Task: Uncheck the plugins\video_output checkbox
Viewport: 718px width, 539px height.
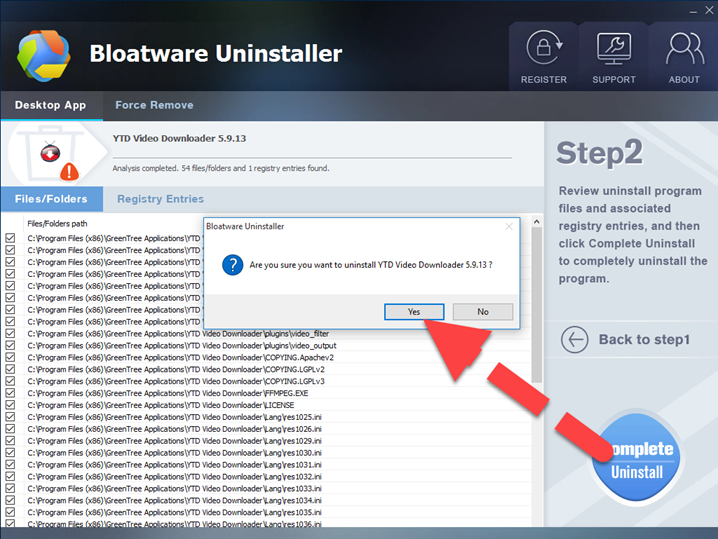Action: click(x=10, y=345)
